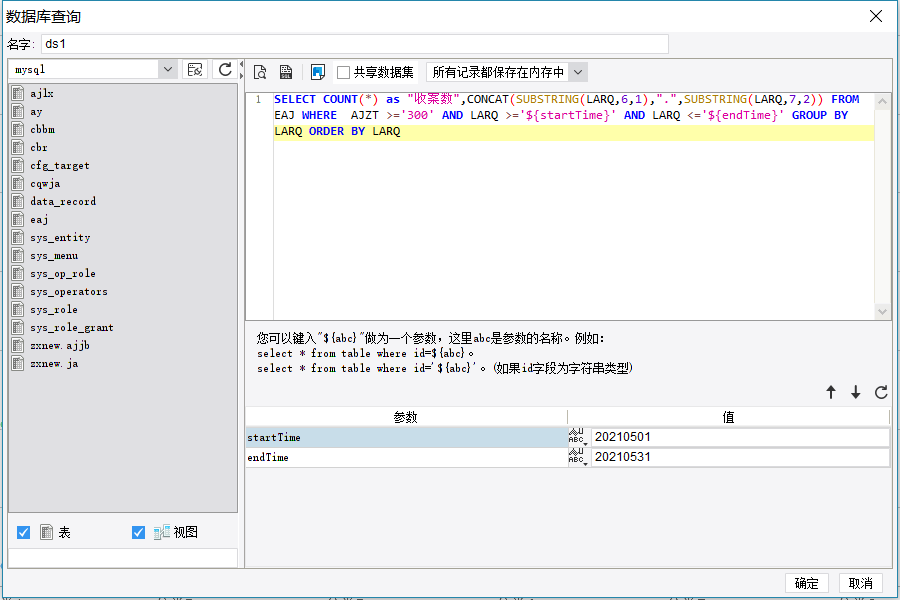Image resolution: width=900 pixels, height=600 pixels.
Task: Click the table search icon beside mysql dropdown
Action: coord(196,69)
